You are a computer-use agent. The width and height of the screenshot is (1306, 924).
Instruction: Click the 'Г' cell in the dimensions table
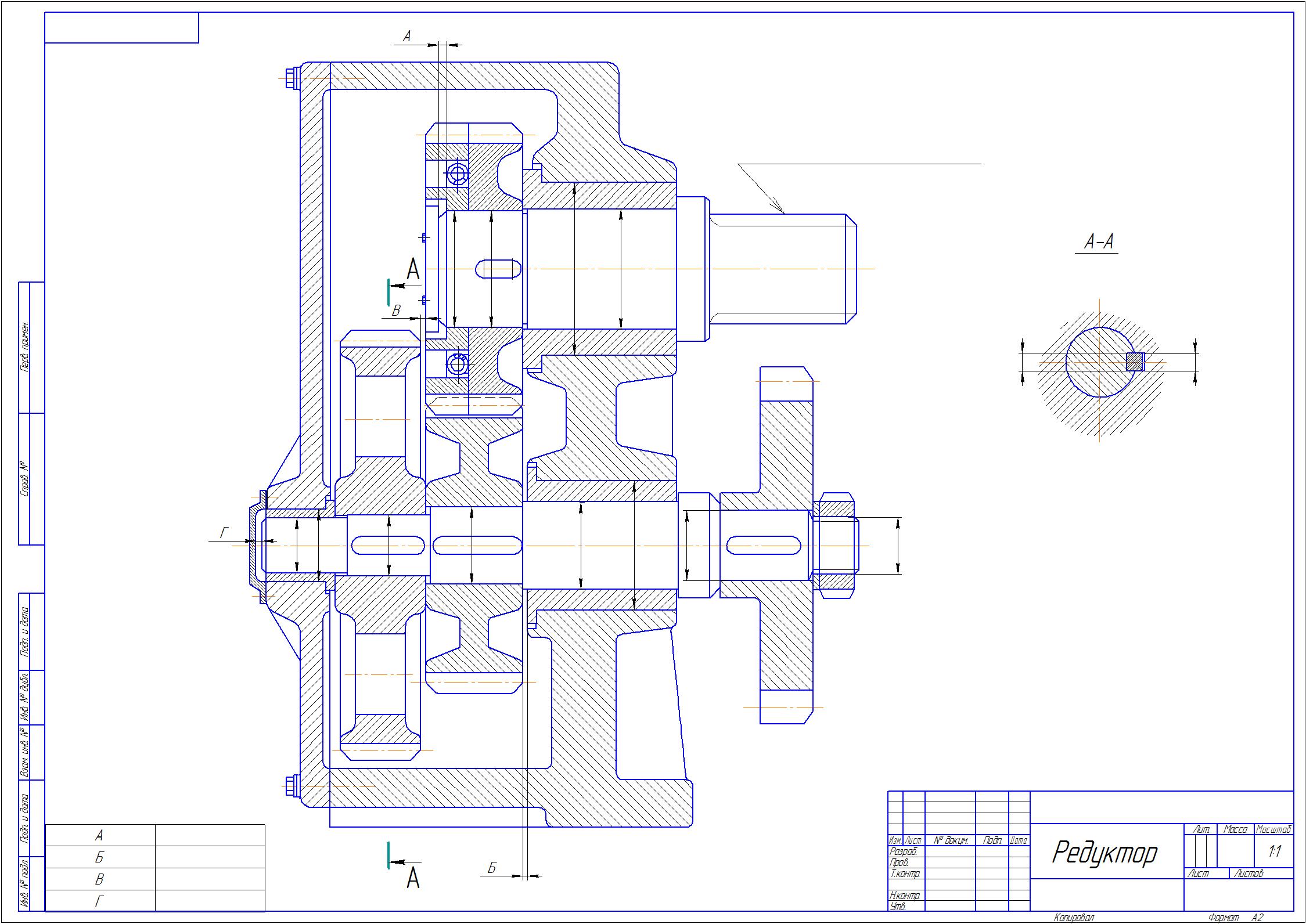point(99,901)
